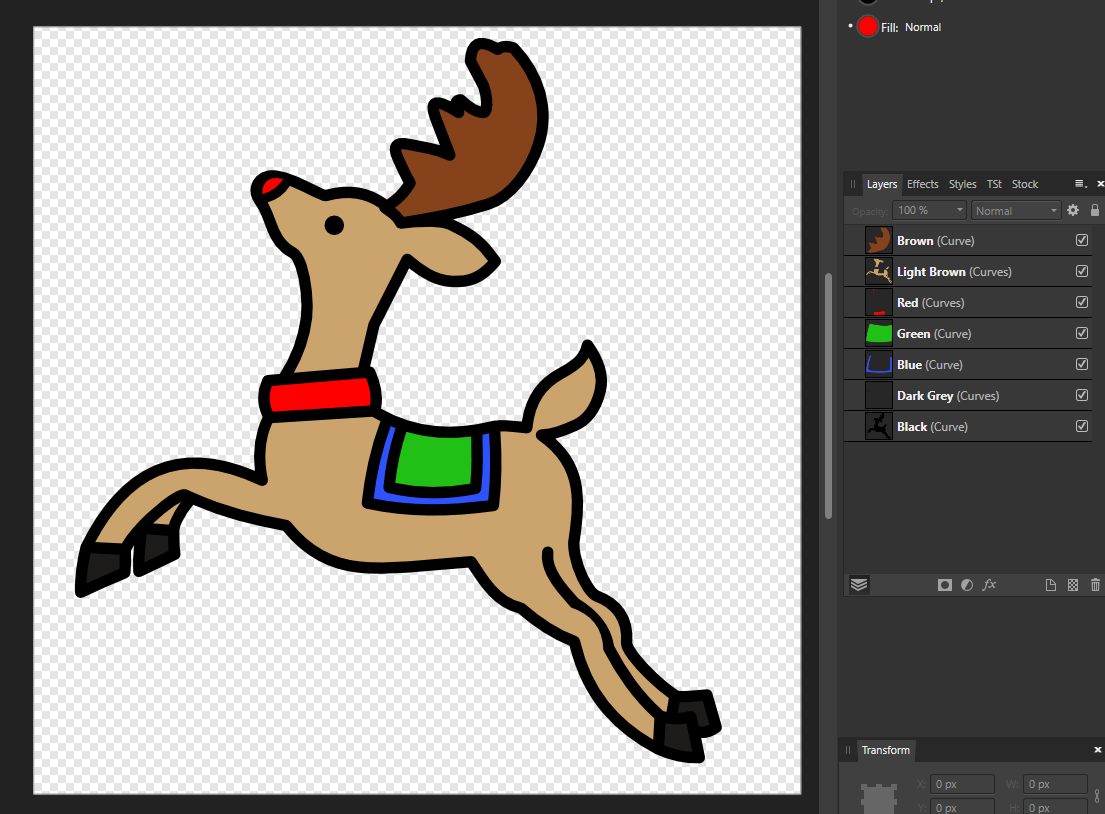Delete layer with the trash icon
The height and width of the screenshot is (814, 1105).
click(x=1095, y=585)
